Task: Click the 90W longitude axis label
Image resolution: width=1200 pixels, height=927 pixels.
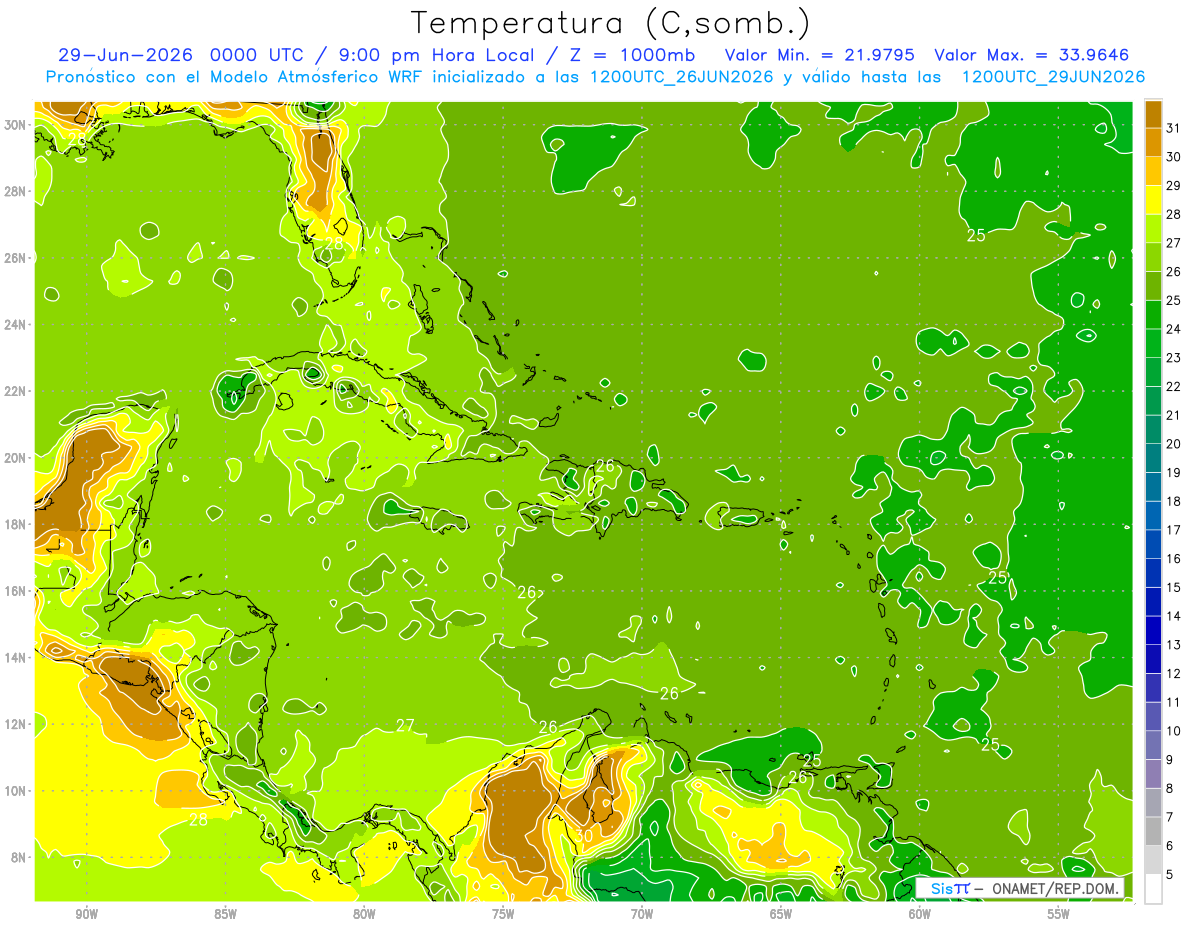Action: pyautogui.click(x=86, y=913)
